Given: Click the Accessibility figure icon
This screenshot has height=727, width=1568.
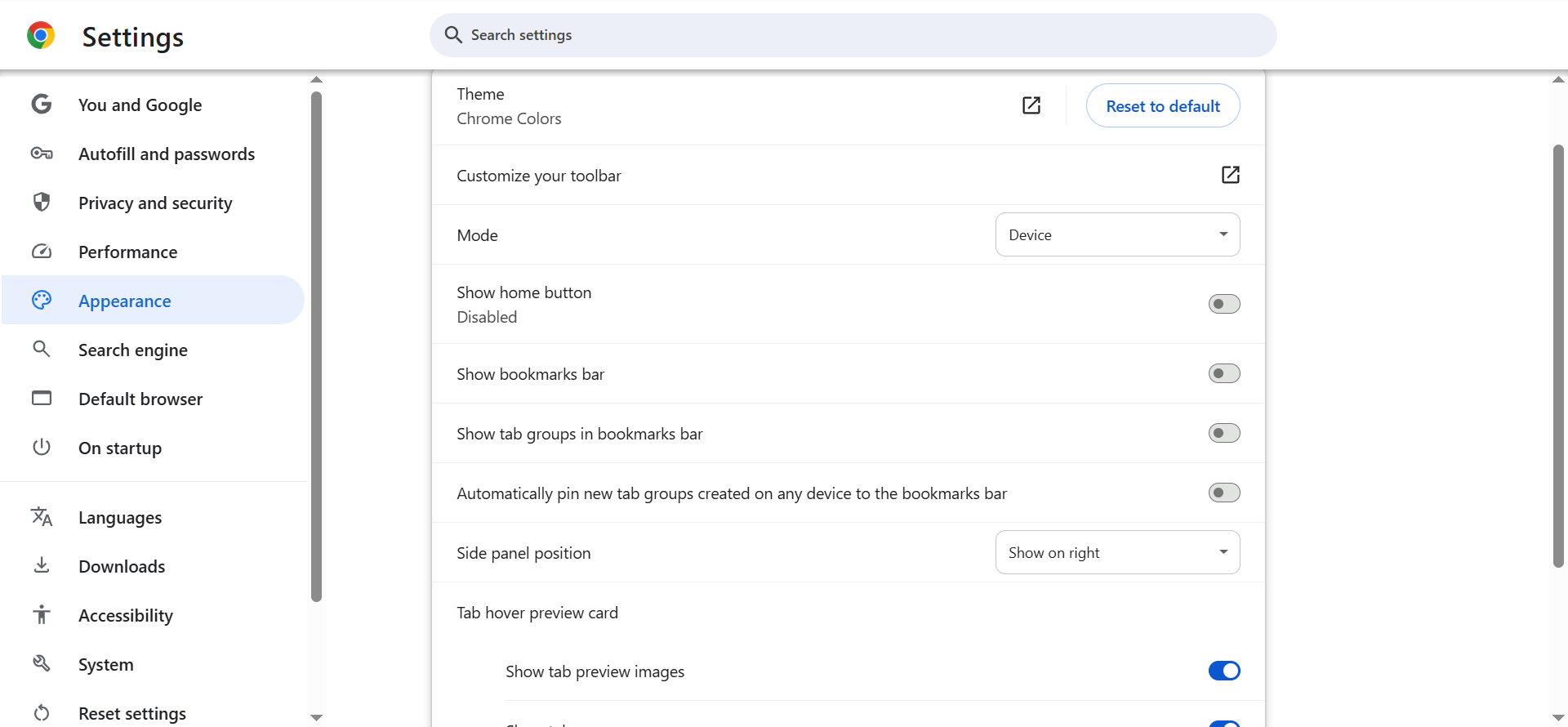Looking at the screenshot, I should coord(42,615).
